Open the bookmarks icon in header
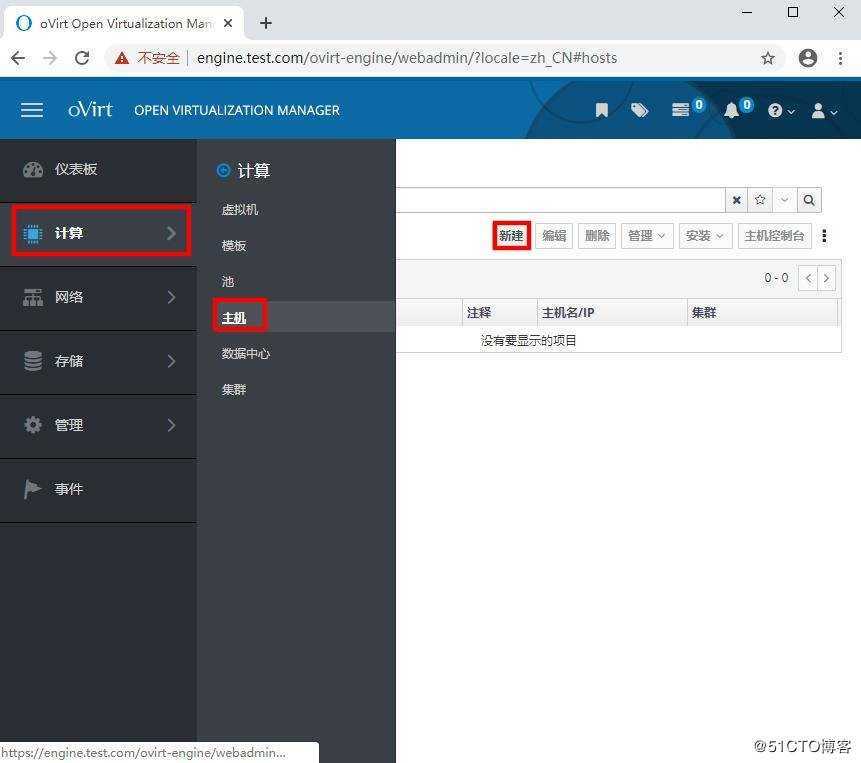The width and height of the screenshot is (861, 763). click(x=601, y=110)
